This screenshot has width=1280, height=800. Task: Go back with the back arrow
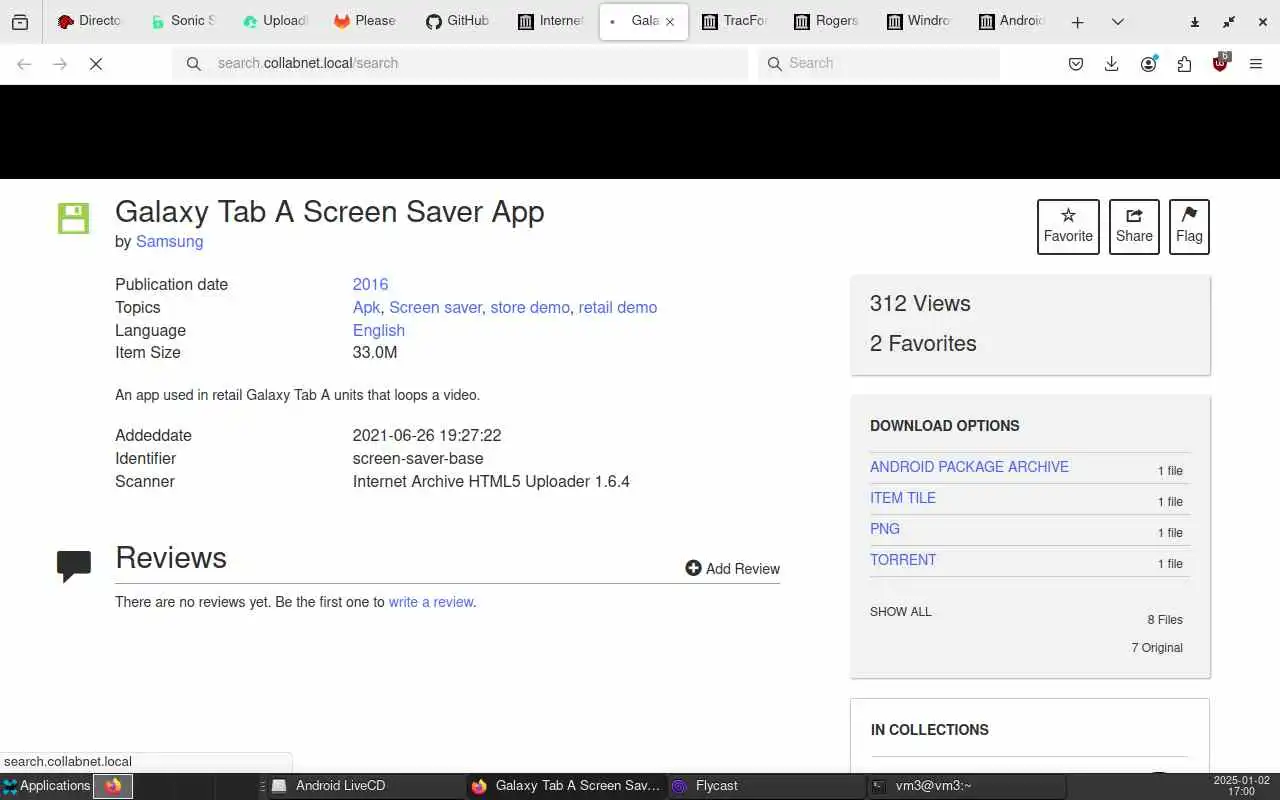(x=24, y=64)
